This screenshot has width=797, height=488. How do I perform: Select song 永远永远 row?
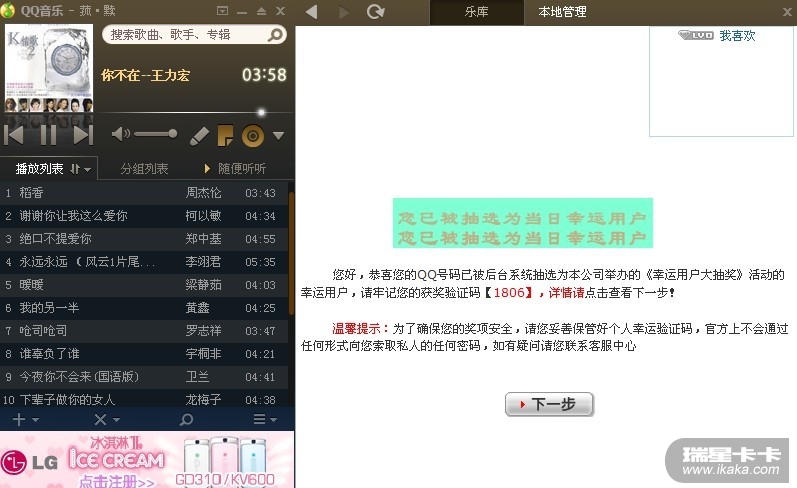coord(144,262)
